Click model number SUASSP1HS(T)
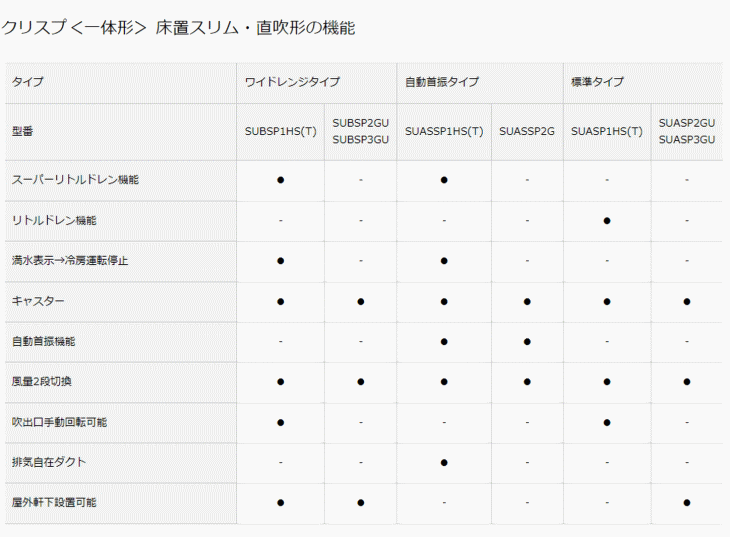This screenshot has height=537, width=730. click(444, 131)
